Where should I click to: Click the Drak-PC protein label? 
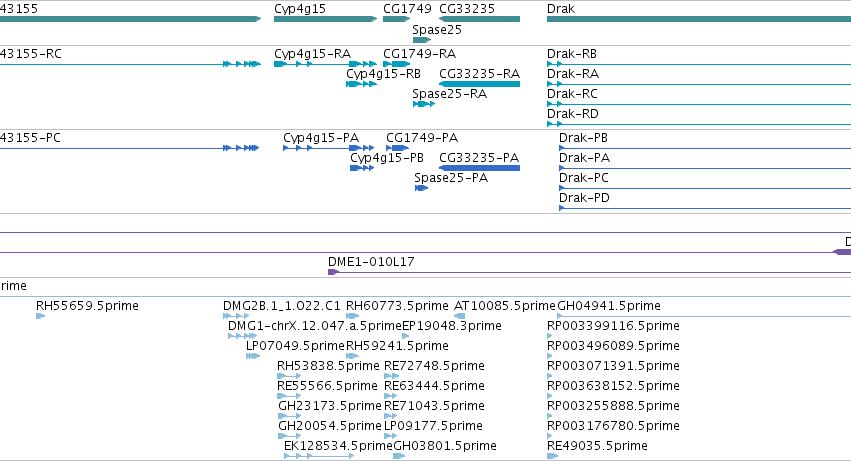pos(583,178)
